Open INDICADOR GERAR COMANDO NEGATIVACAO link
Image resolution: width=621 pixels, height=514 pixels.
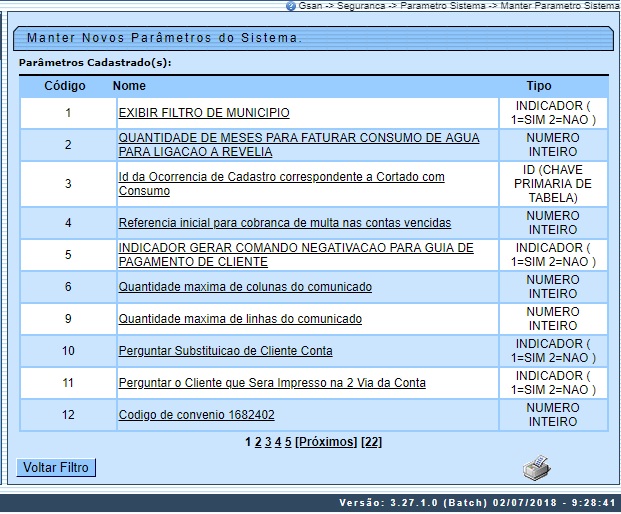296,255
